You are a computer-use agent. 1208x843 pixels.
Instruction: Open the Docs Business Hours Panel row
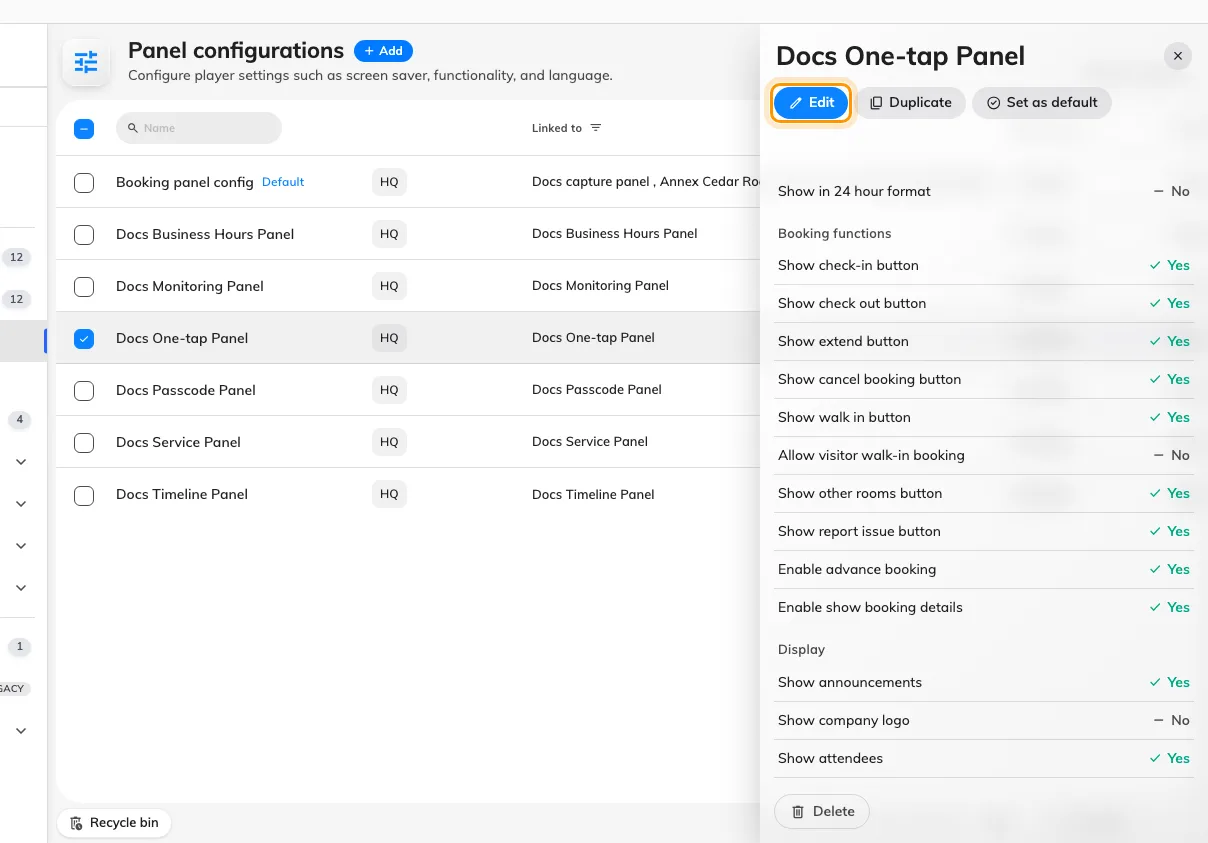408,234
